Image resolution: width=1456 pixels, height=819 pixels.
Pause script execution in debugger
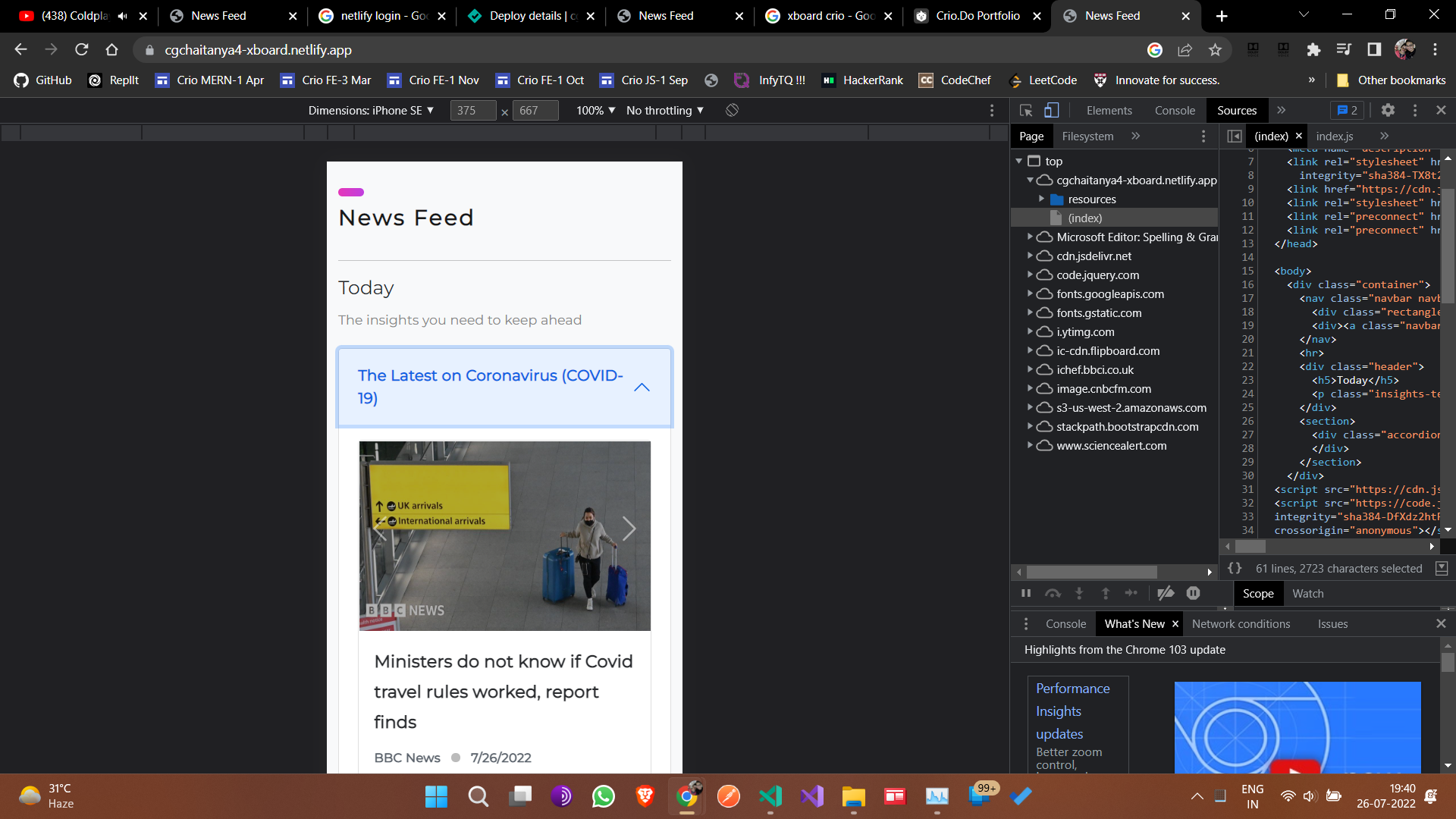point(1026,593)
